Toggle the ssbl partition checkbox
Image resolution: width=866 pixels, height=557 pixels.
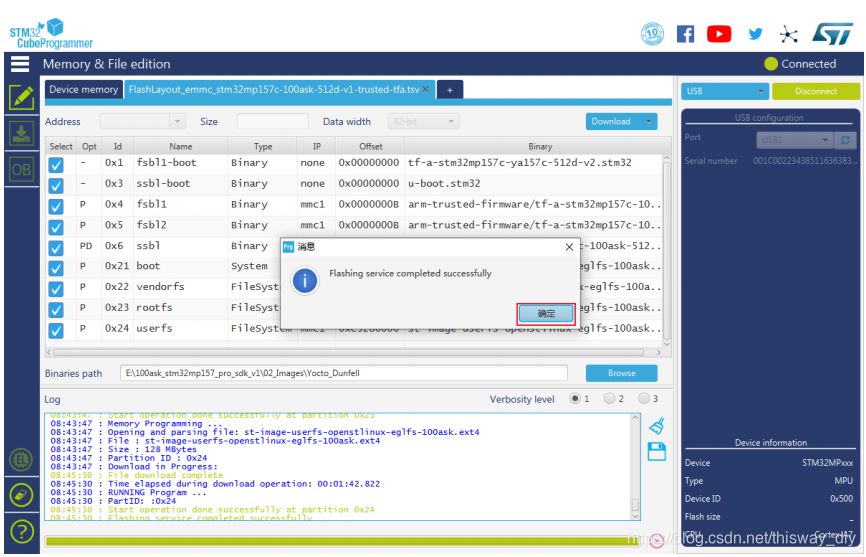56,247
